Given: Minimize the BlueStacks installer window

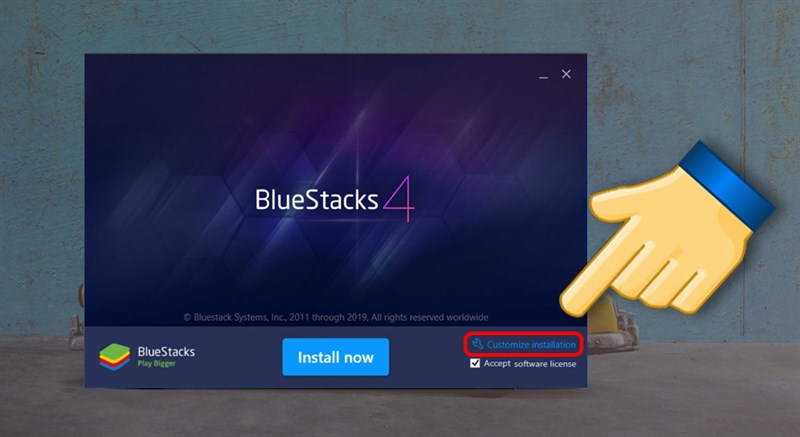Looking at the screenshot, I should tap(543, 75).
